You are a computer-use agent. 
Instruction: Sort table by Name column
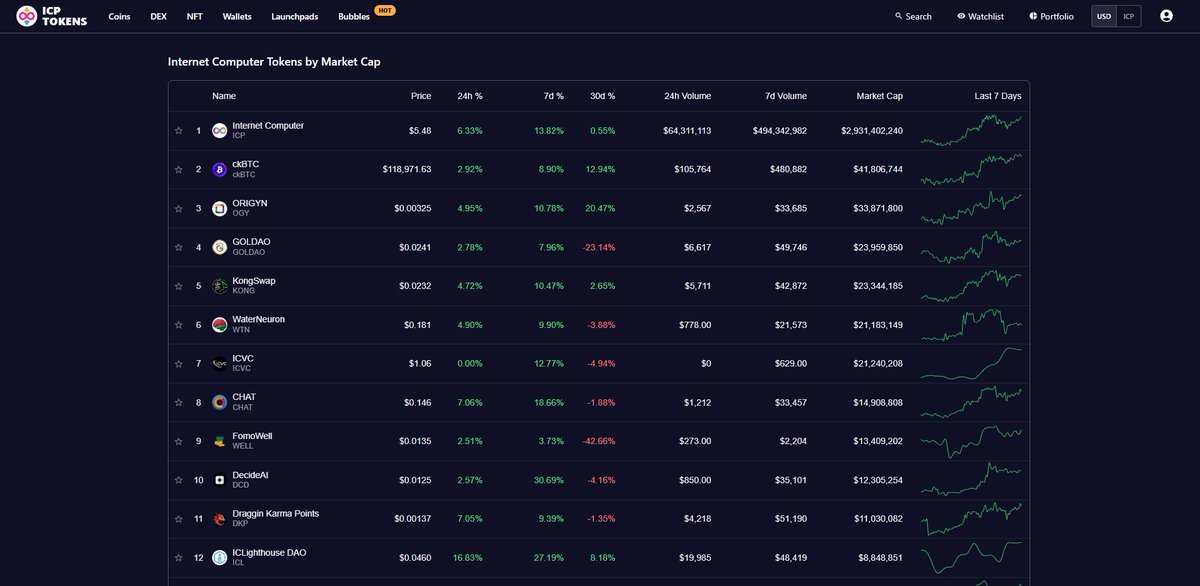224,96
